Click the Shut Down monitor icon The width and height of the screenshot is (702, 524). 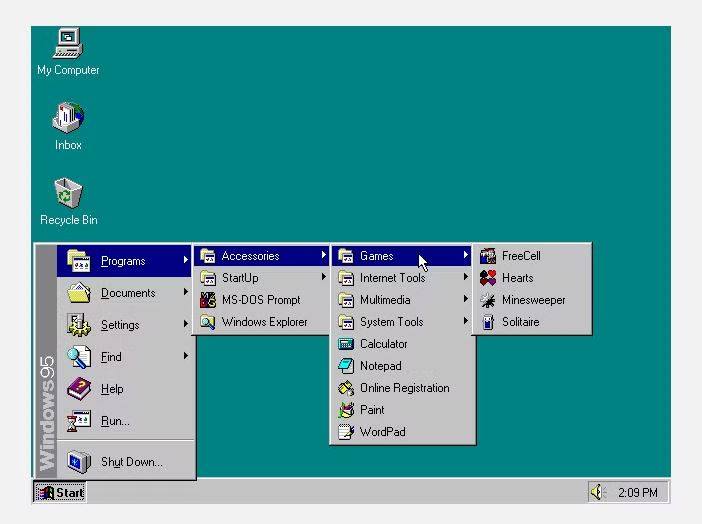click(79, 461)
